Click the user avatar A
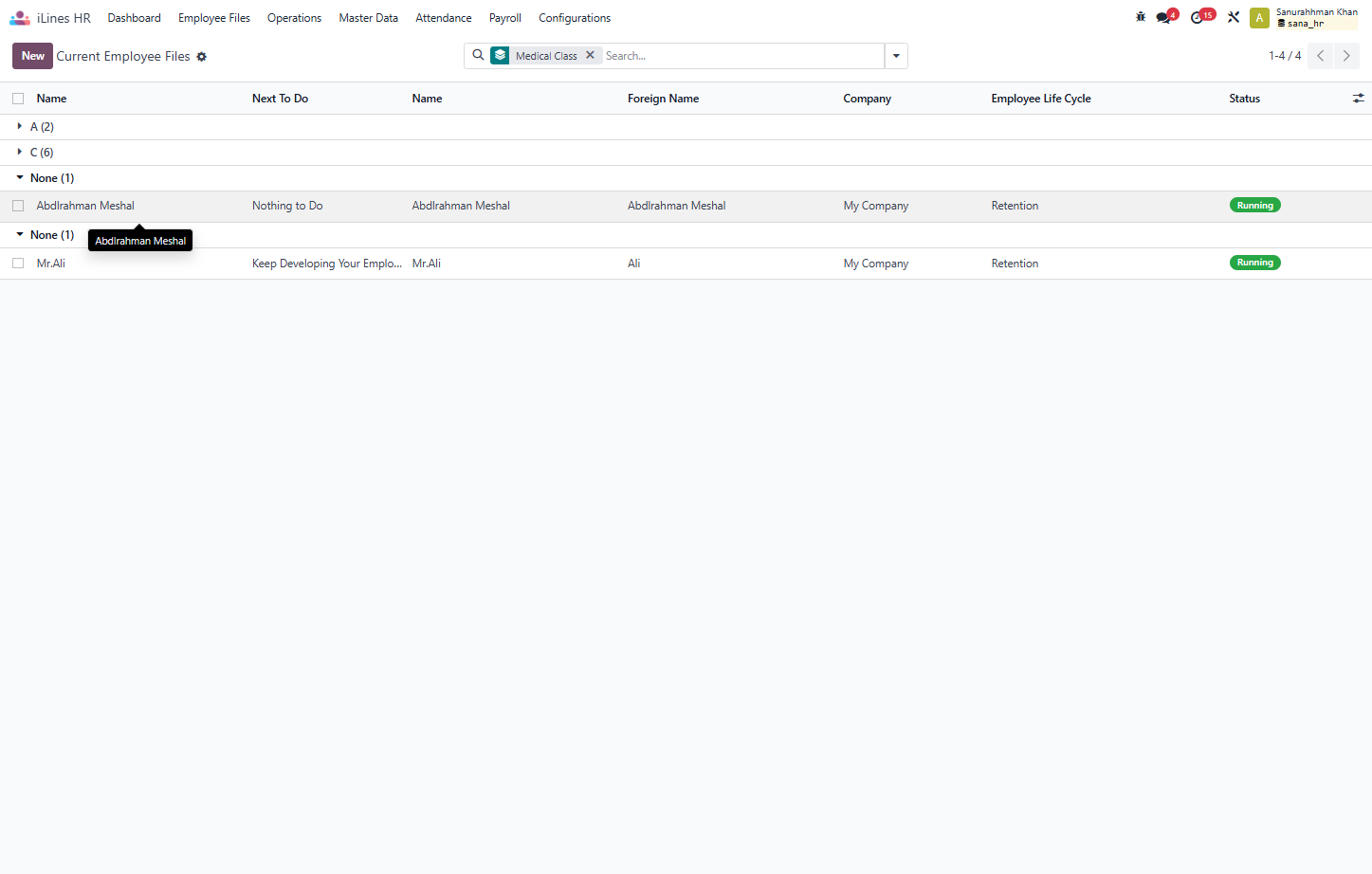This screenshot has width=1372, height=874. click(1259, 18)
